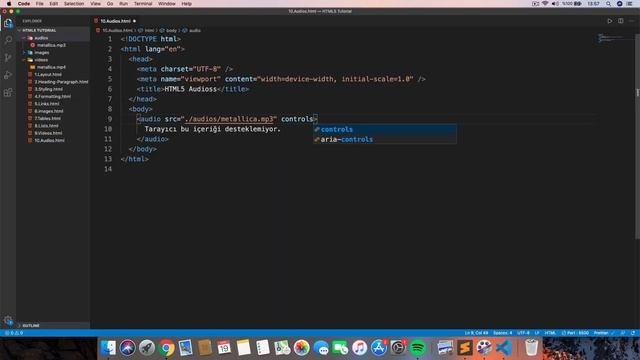This screenshot has height=360, width=640.
Task: Open the editor More Actions ellipsis
Action: (x=631, y=21)
